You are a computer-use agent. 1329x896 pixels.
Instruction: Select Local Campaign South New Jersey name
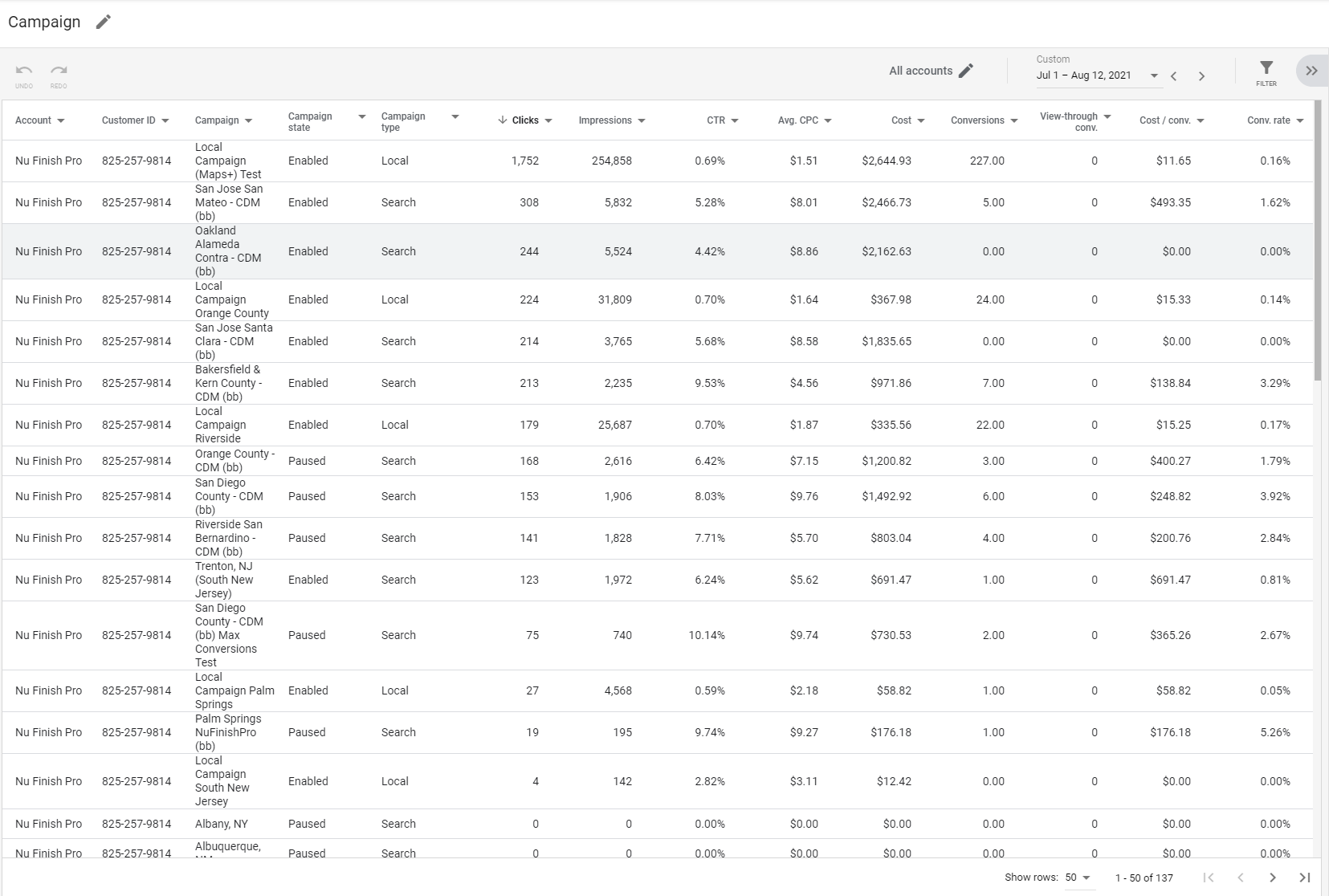222,781
